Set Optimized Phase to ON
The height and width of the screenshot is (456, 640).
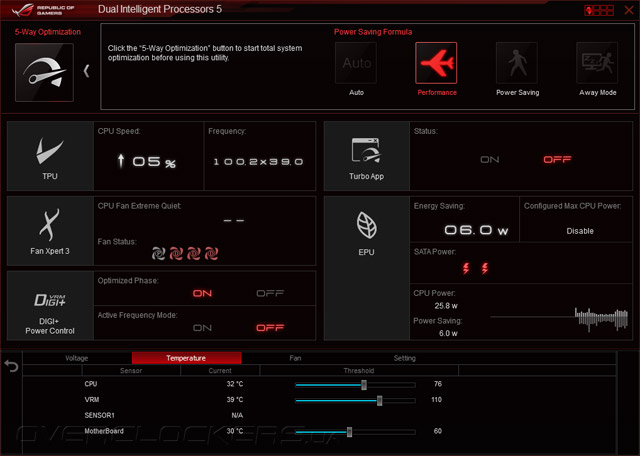pyautogui.click(x=202, y=294)
